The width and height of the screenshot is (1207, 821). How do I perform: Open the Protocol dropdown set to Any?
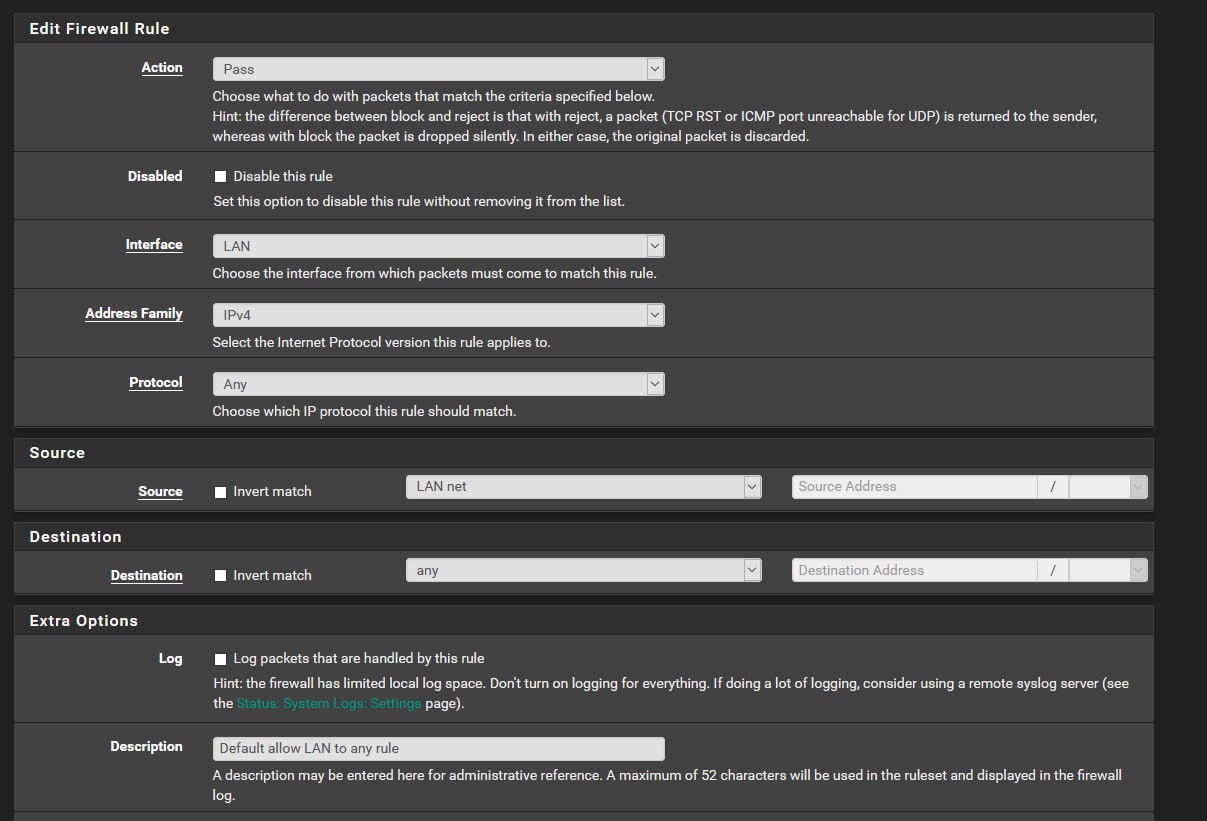tap(438, 384)
